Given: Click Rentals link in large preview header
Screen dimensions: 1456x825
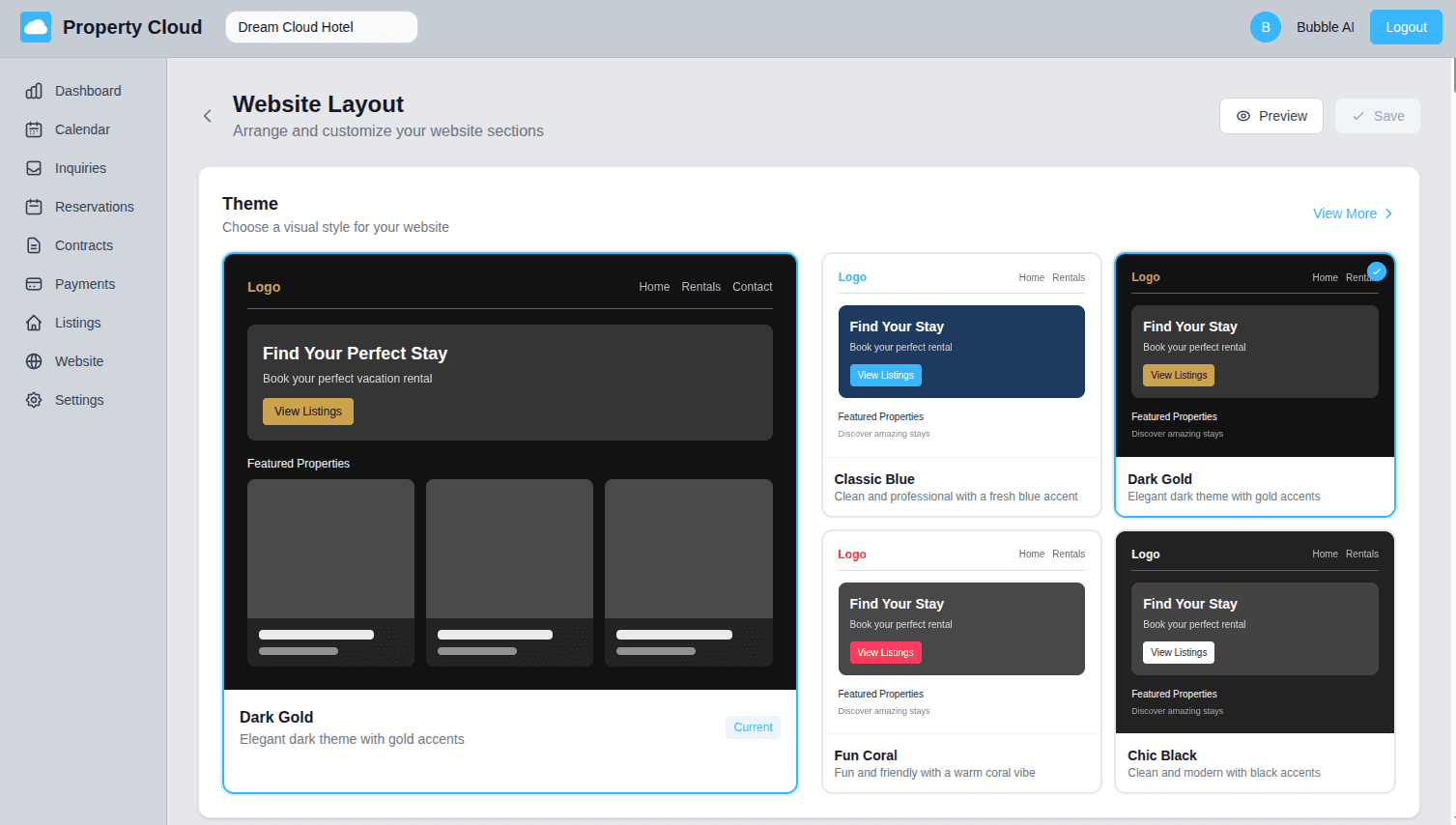Looking at the screenshot, I should [700, 287].
